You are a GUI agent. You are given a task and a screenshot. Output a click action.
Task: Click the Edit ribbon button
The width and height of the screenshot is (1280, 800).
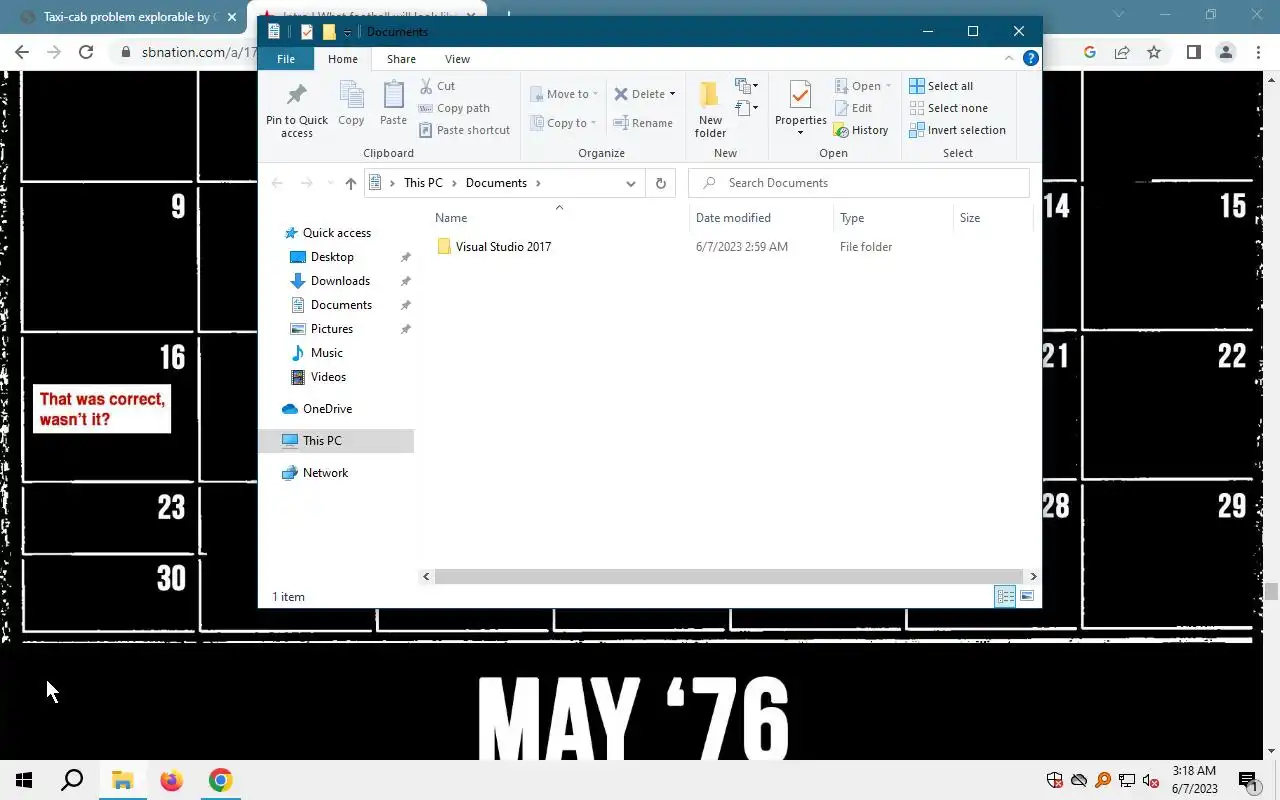point(852,108)
